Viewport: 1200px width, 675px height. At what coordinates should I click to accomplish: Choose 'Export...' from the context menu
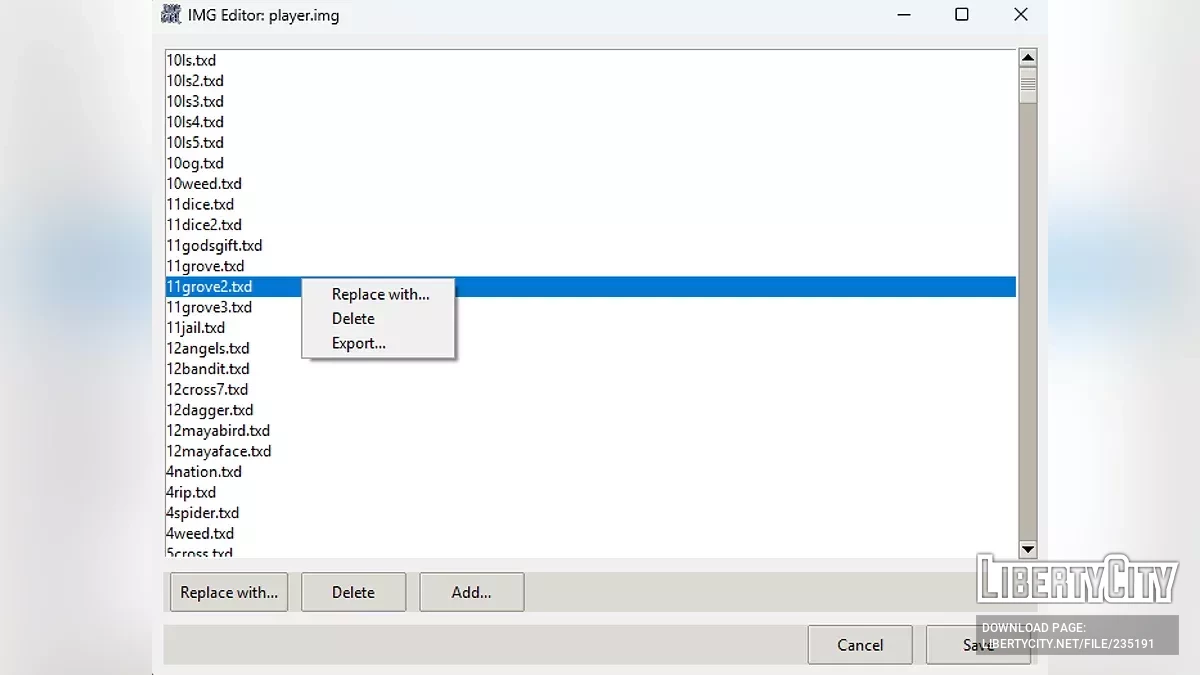[358, 343]
